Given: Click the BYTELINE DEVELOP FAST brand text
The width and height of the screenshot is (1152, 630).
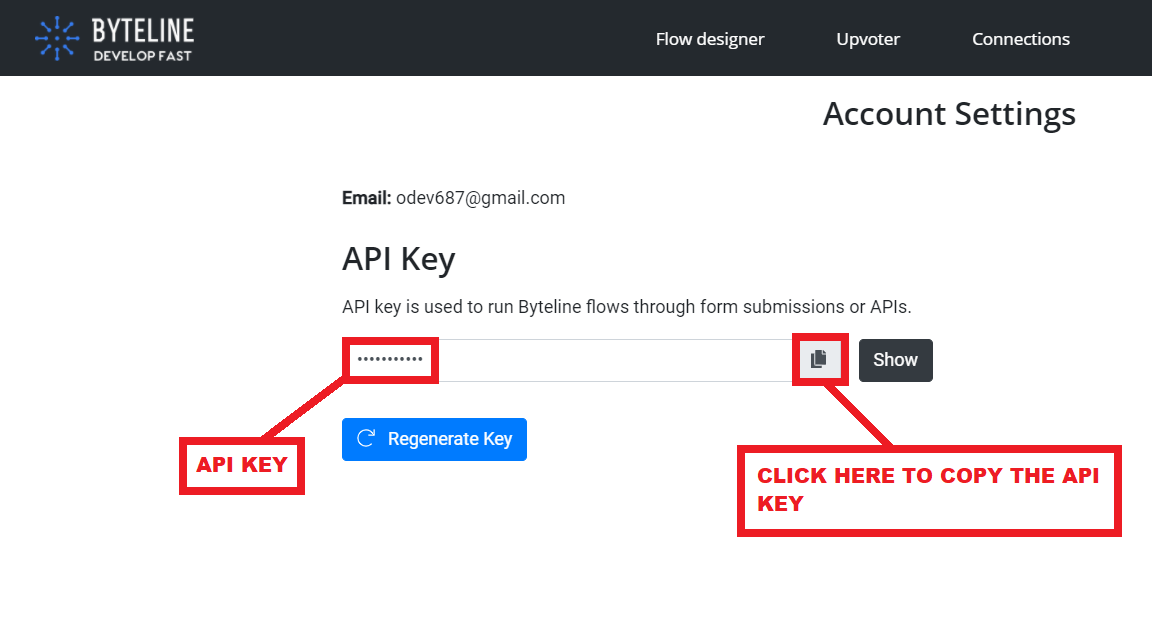Looking at the screenshot, I should point(143,40).
